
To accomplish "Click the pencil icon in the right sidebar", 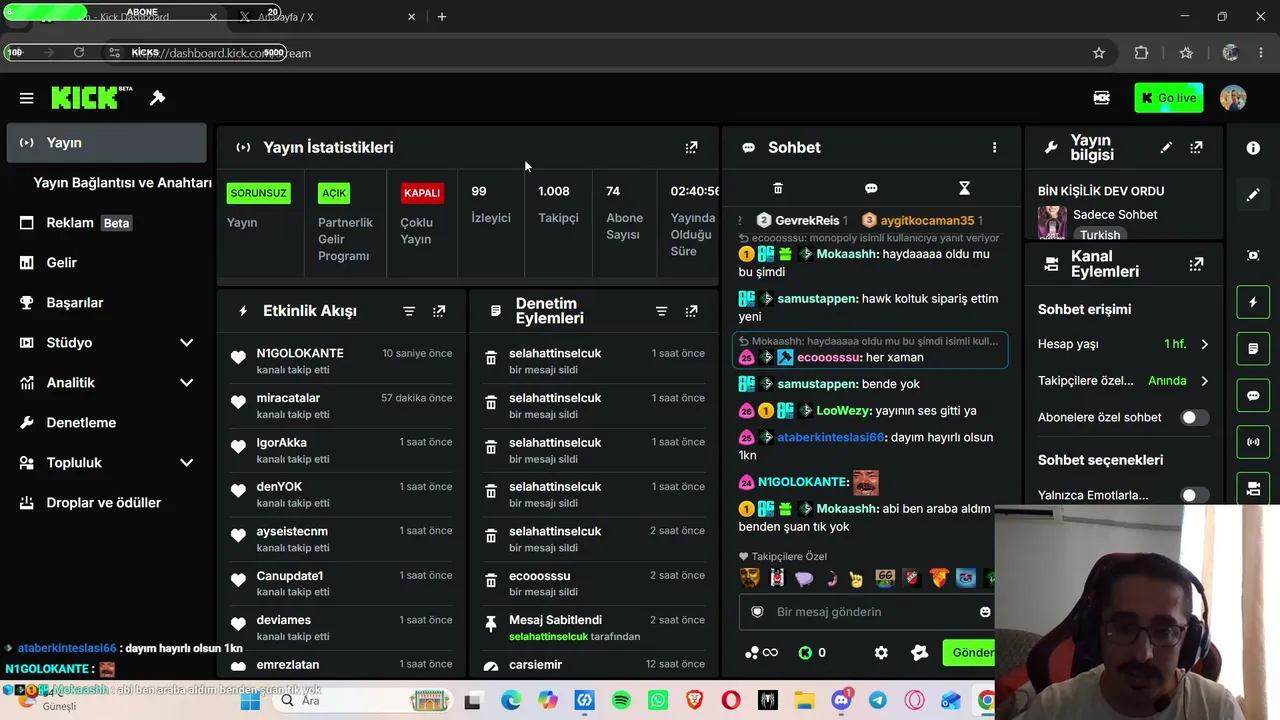I will tap(1253, 195).
